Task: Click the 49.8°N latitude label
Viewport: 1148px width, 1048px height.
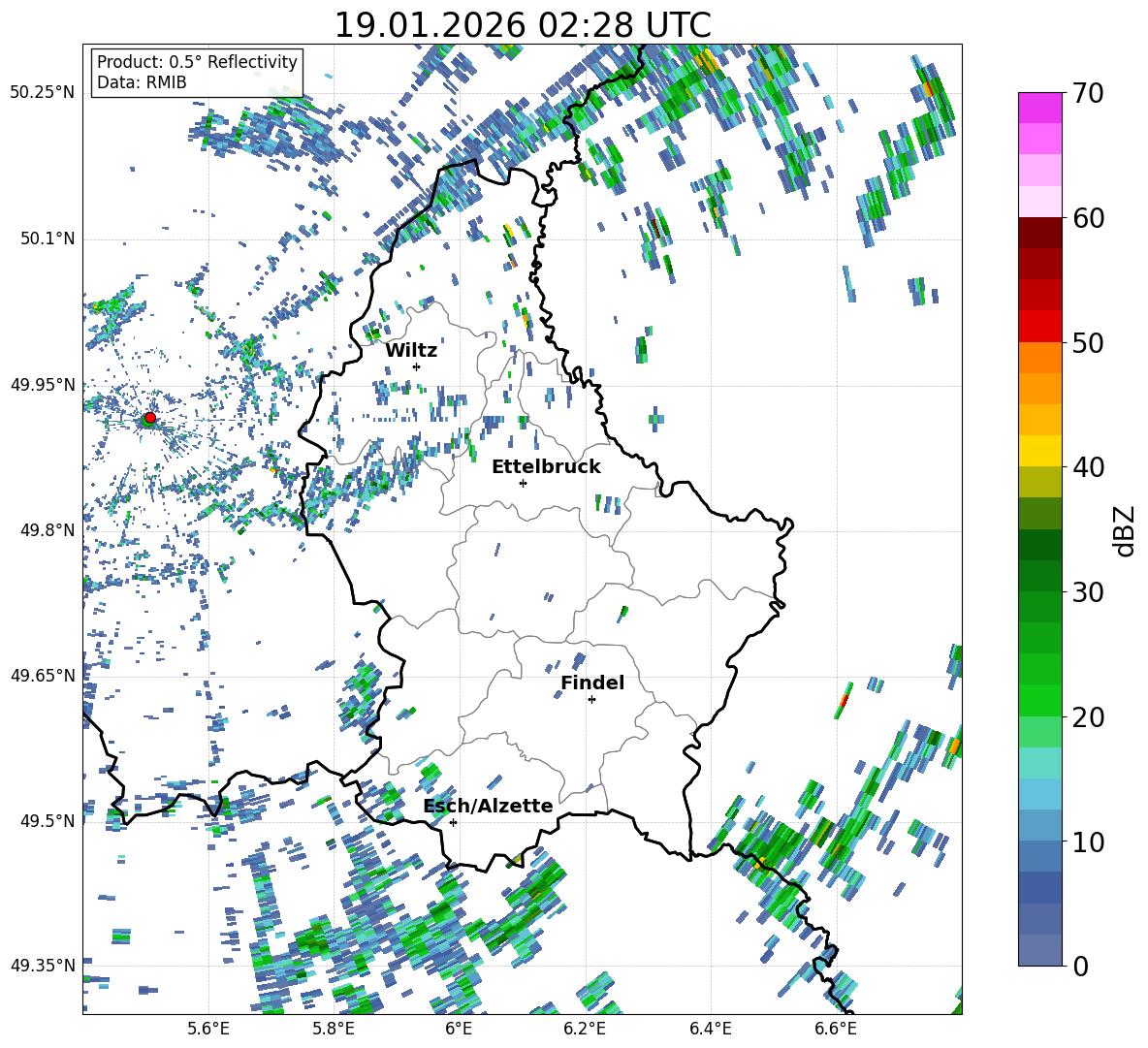Action: point(47,530)
